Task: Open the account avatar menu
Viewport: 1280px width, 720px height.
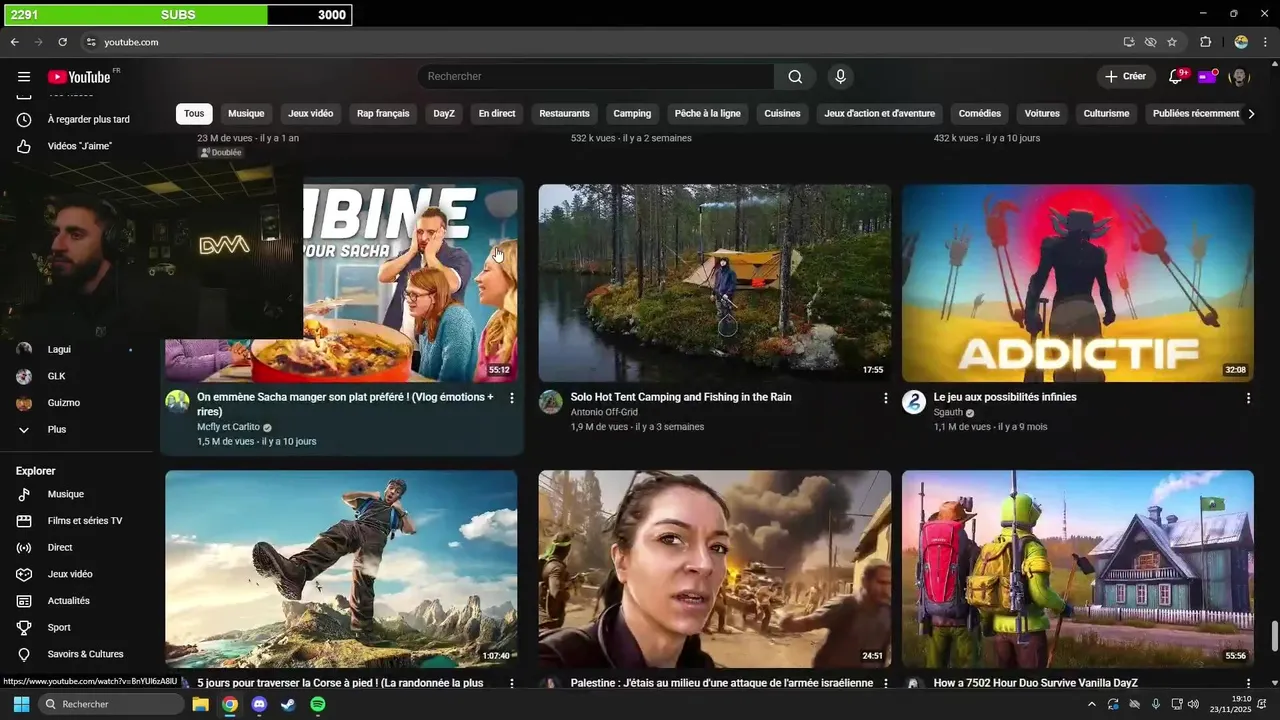Action: click(x=1239, y=77)
